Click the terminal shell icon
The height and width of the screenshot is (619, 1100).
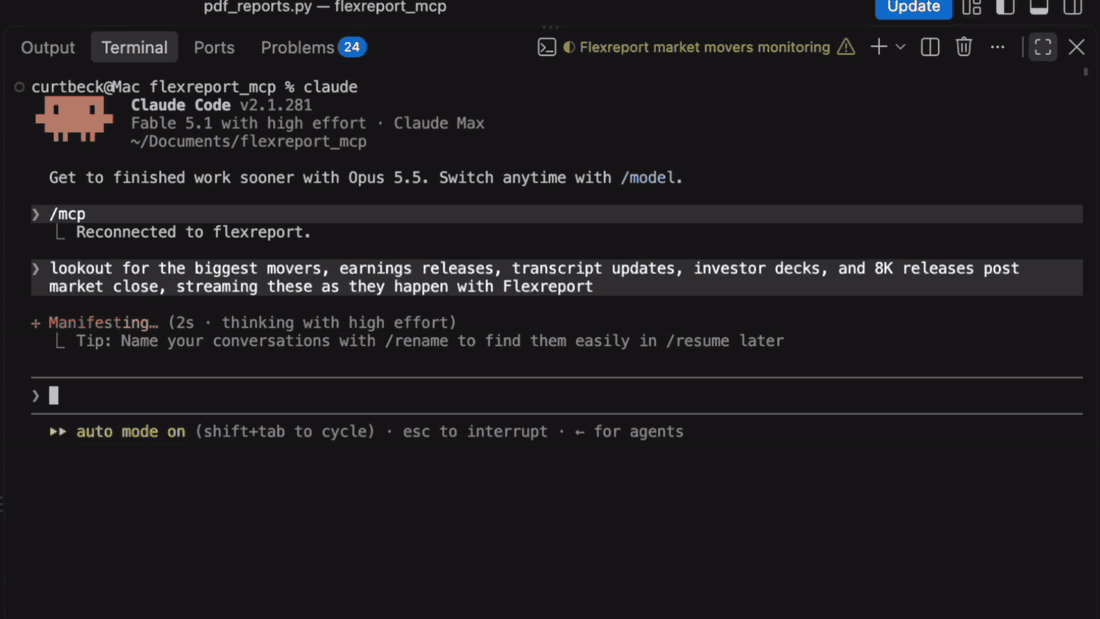click(x=546, y=47)
